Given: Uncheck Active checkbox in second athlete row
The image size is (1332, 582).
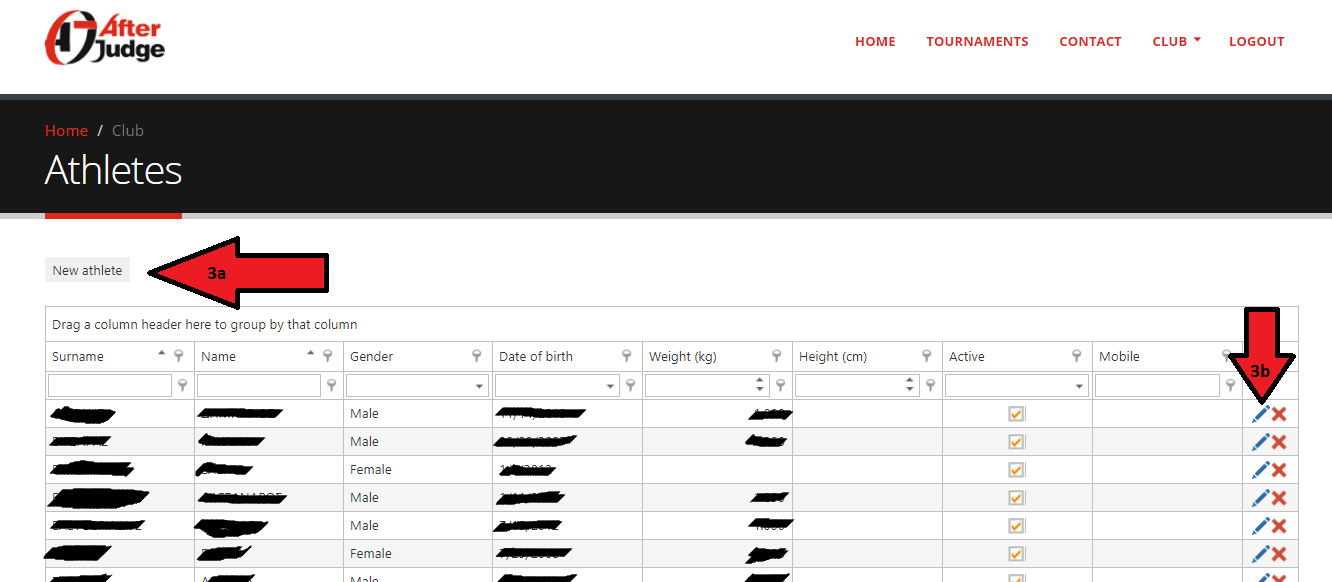Looking at the screenshot, I should point(1016,442).
